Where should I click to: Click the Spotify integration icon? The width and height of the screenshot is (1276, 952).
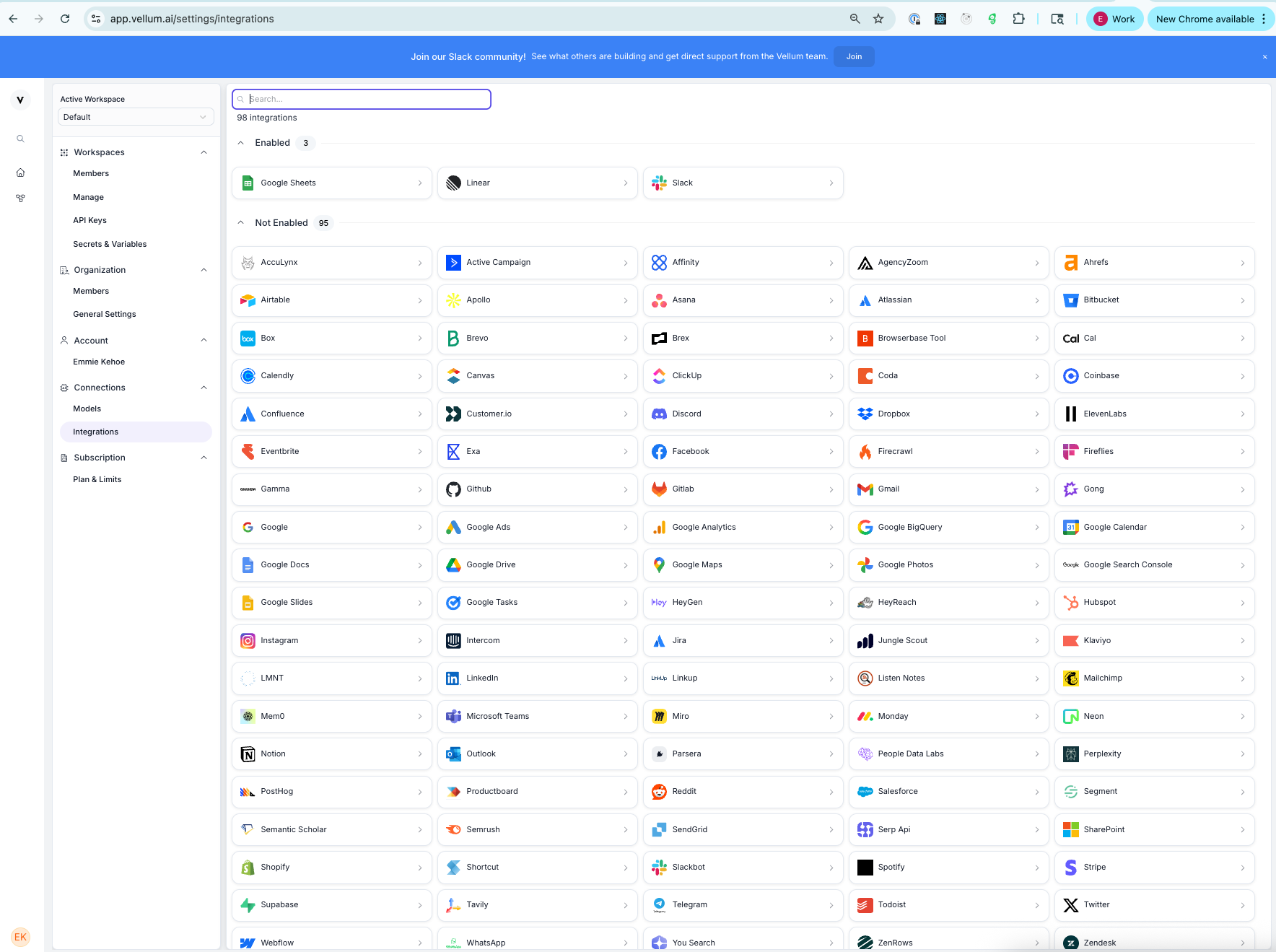(865, 868)
